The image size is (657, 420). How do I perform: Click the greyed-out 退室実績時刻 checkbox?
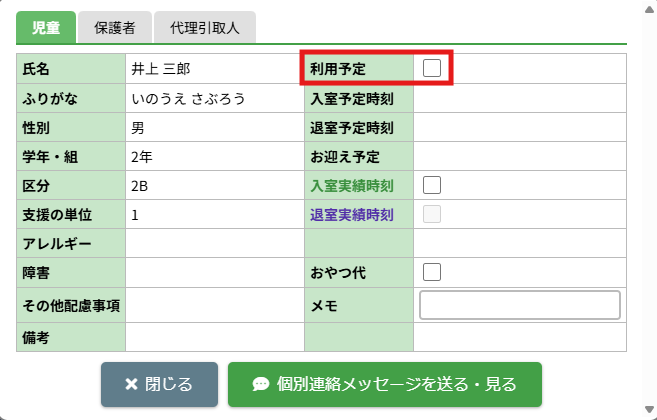[x=432, y=214]
